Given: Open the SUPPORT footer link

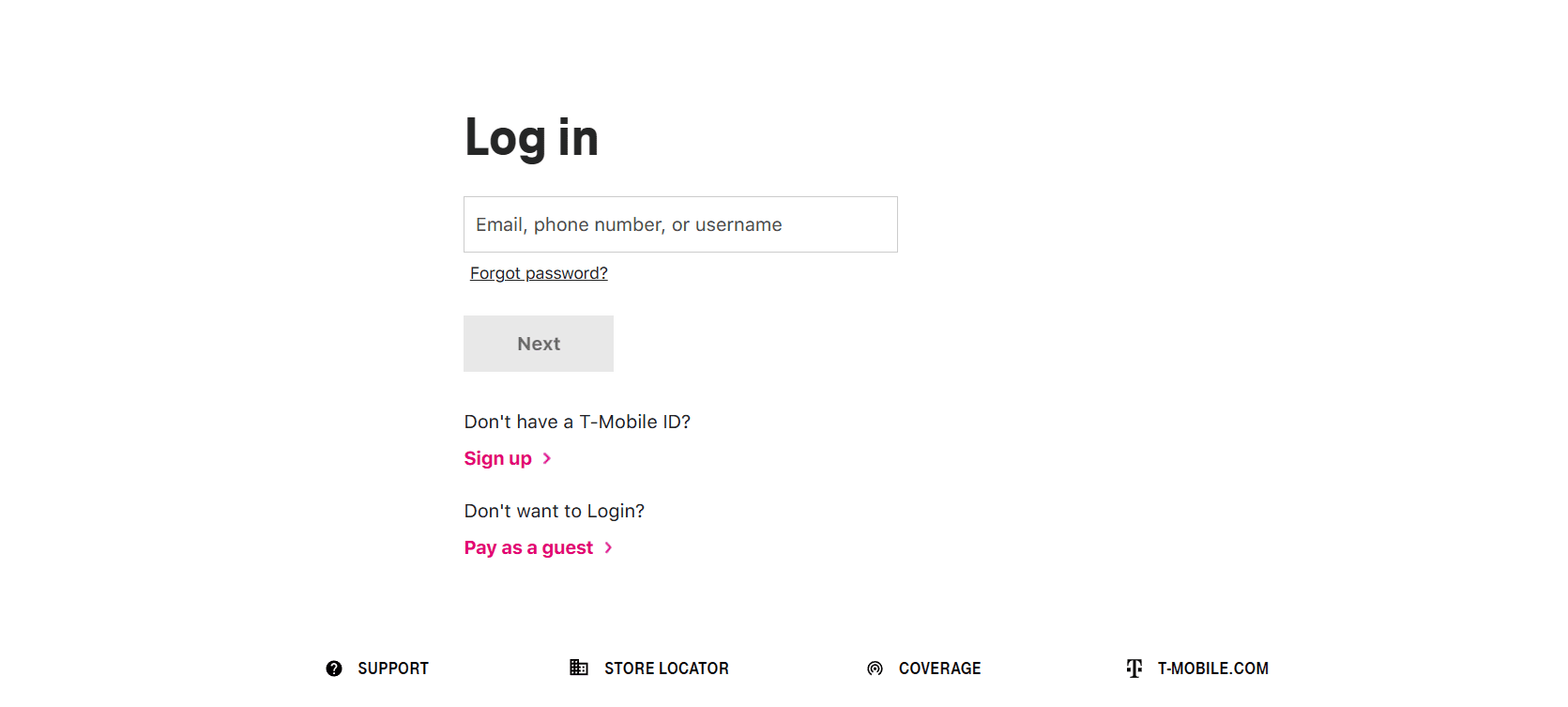Looking at the screenshot, I should tap(394, 668).
